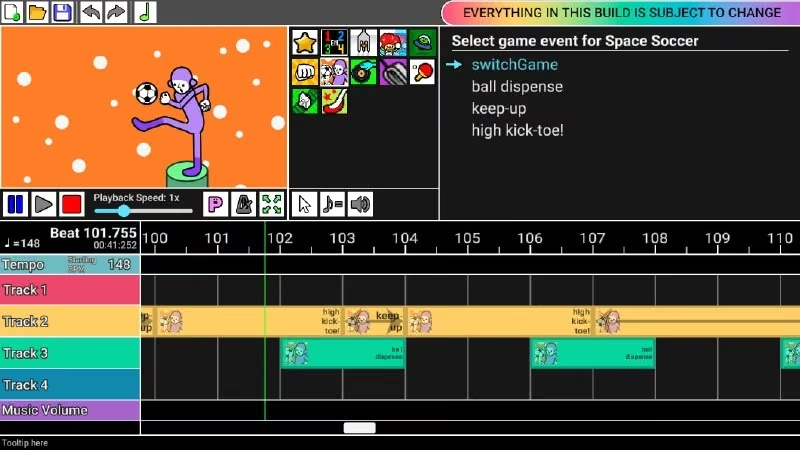Image resolution: width=800 pixels, height=450 pixels.
Task: Select the green game icon with white cube
Action: click(x=305, y=101)
